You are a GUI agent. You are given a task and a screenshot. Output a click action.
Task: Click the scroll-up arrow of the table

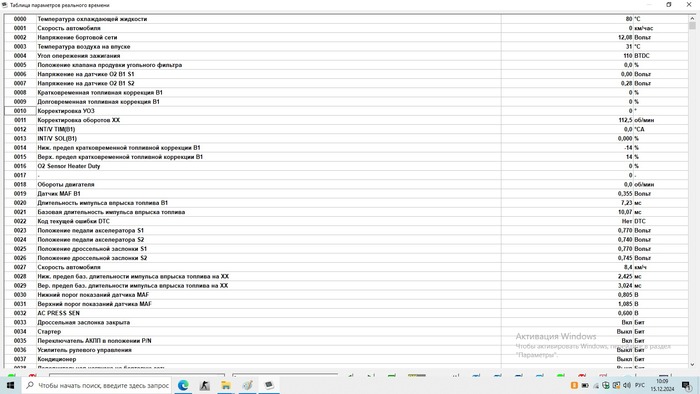point(692,18)
